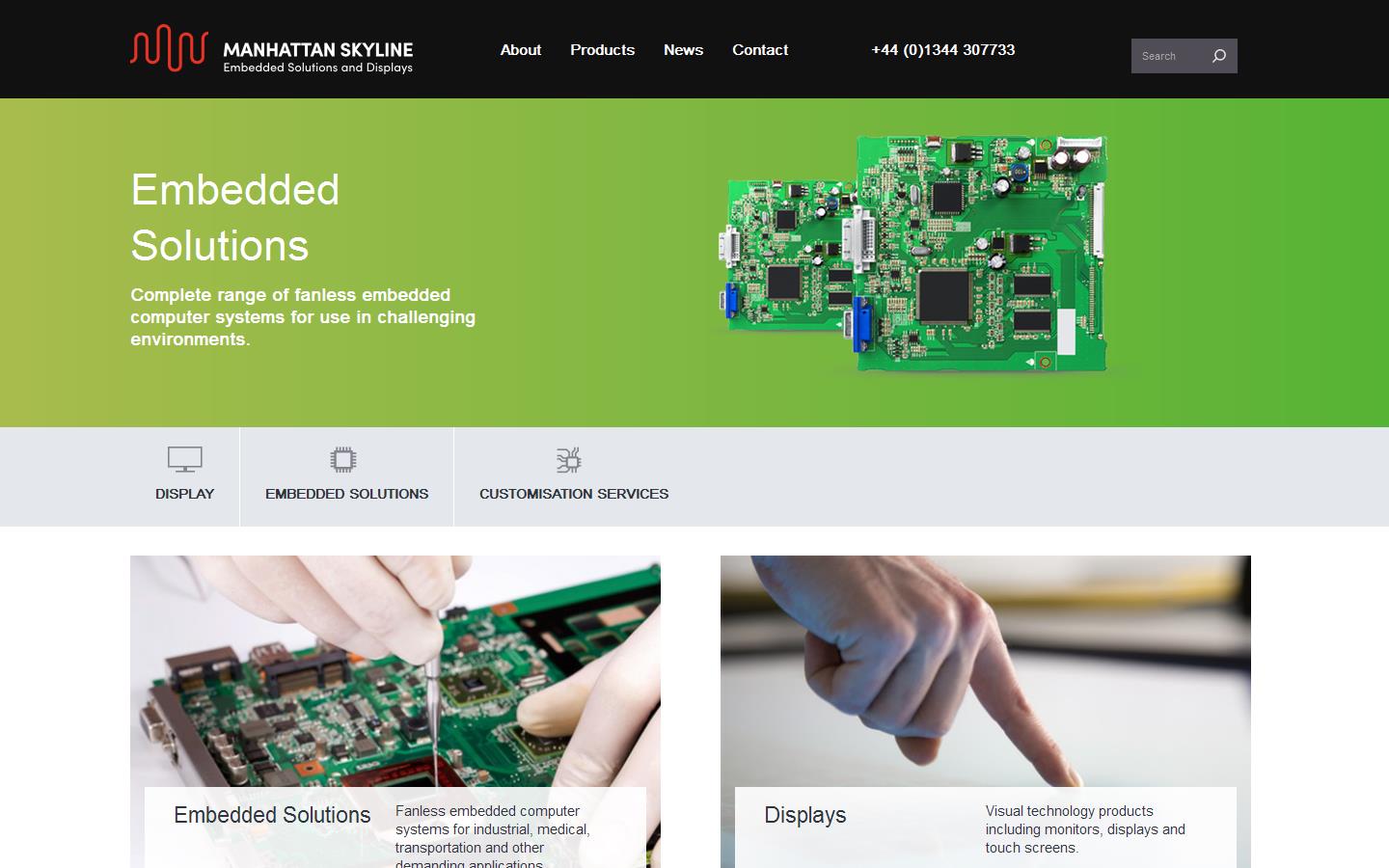Screen dimensions: 1389x868
Task: Click the Embedded Solutions card heading
Action: point(272,815)
